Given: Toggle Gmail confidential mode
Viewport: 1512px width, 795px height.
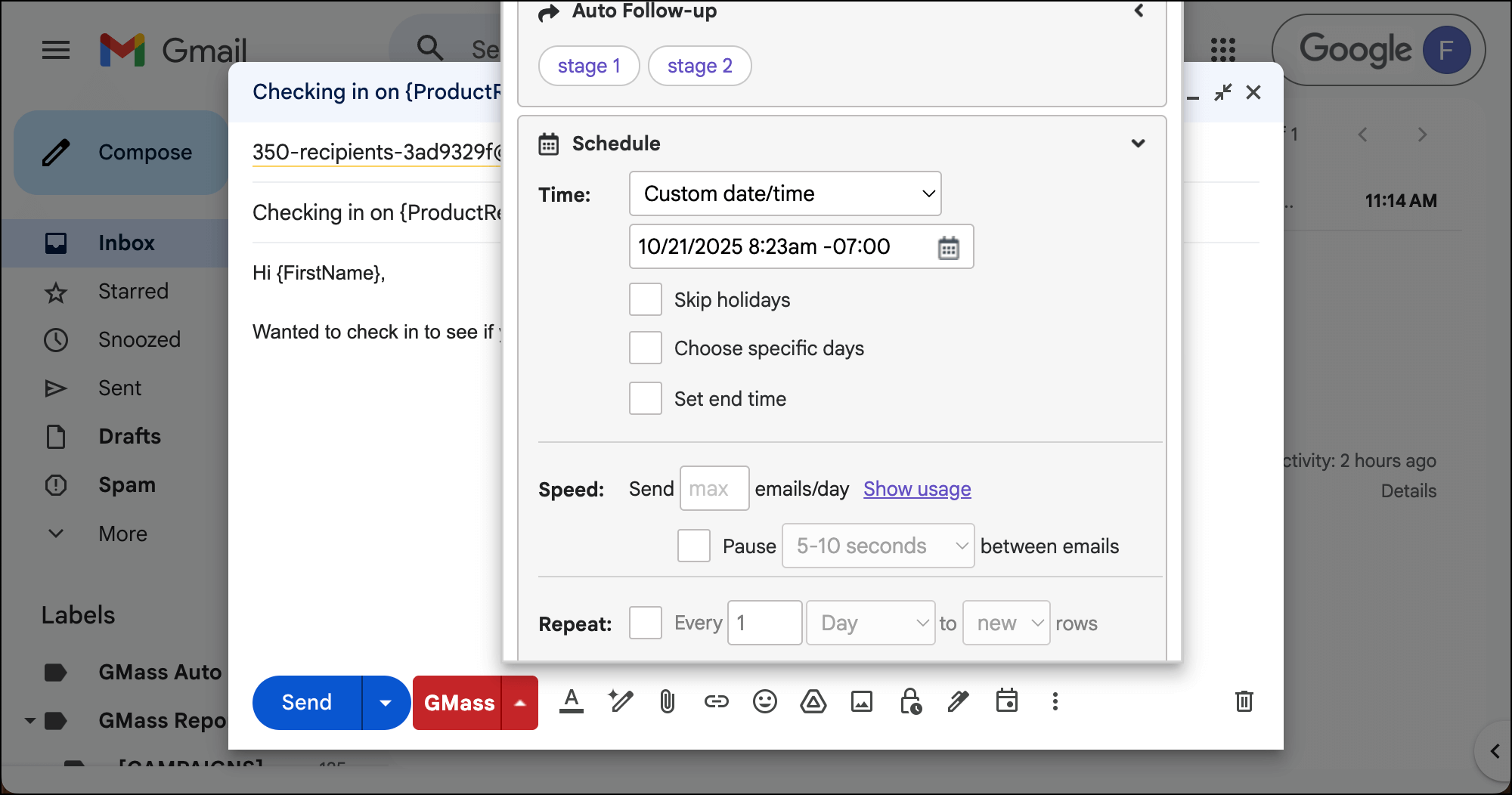Looking at the screenshot, I should pyautogui.click(x=910, y=702).
